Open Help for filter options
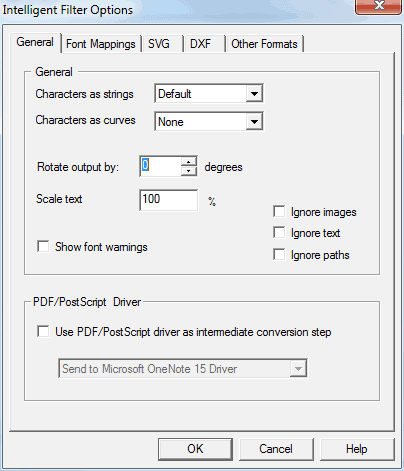 point(357,449)
